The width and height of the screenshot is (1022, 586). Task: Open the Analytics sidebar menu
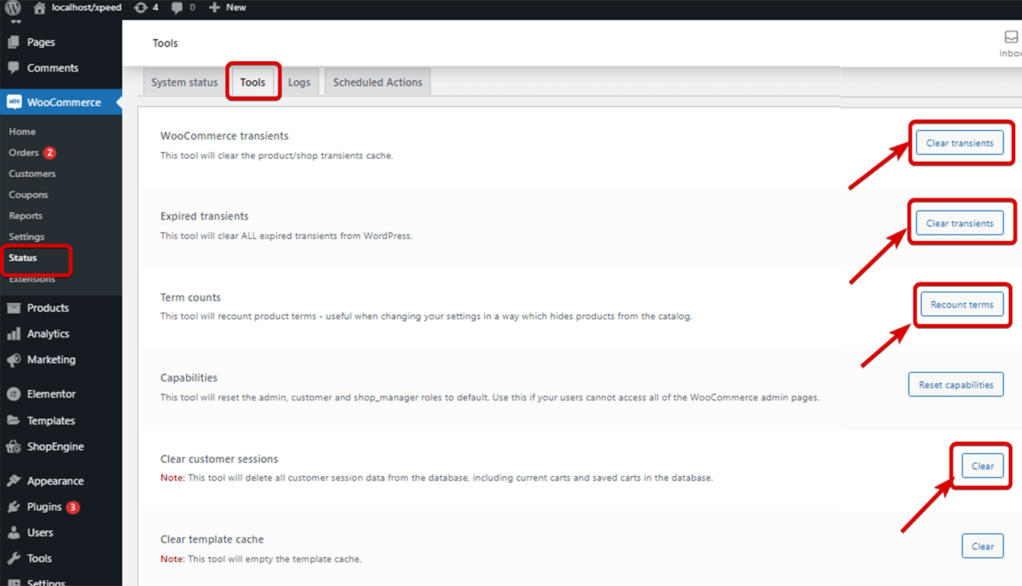click(x=48, y=334)
